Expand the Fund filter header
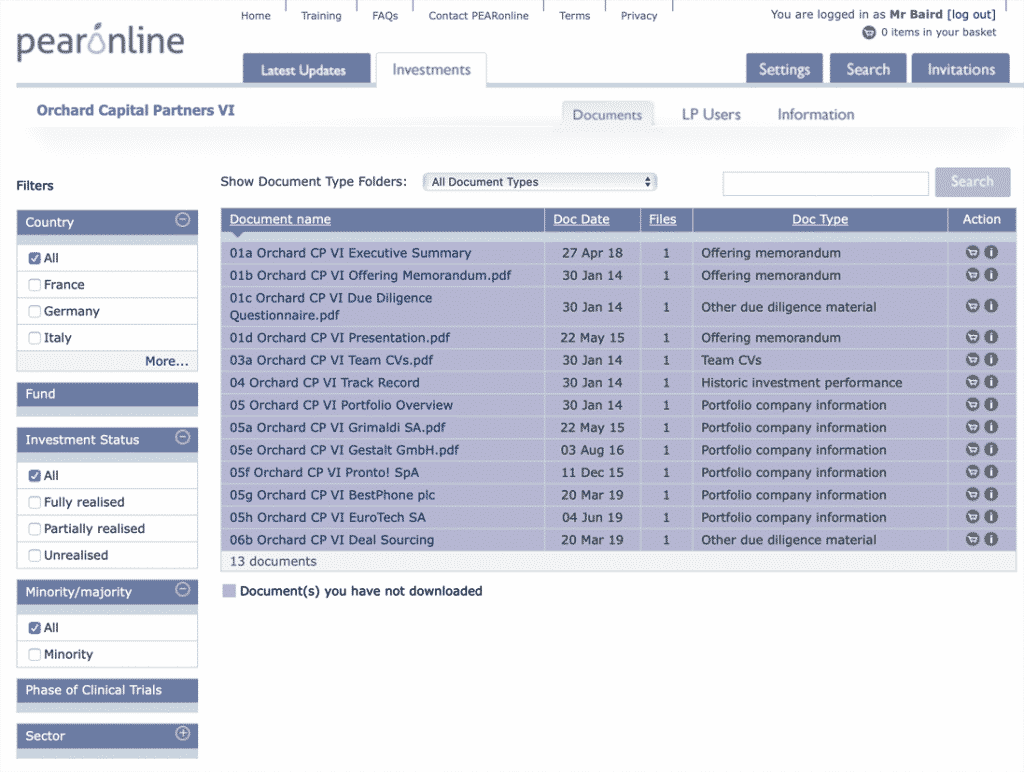The height and width of the screenshot is (772, 1024). click(107, 394)
